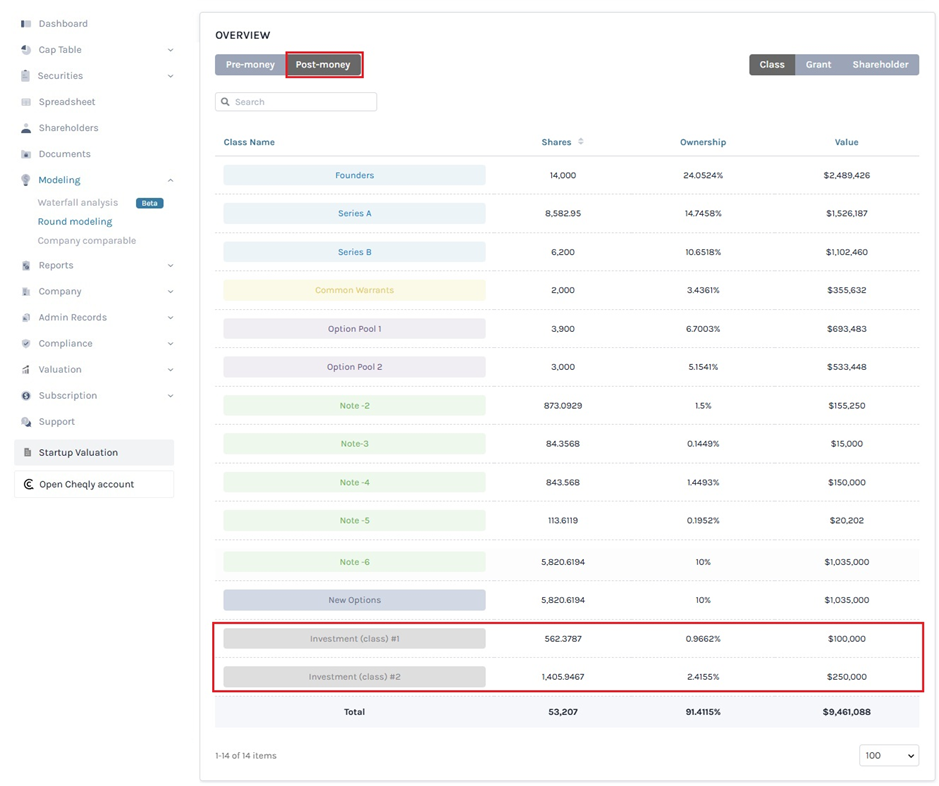Click the Compliance shield icon
Screen dimensions: 939x786
click(26, 344)
